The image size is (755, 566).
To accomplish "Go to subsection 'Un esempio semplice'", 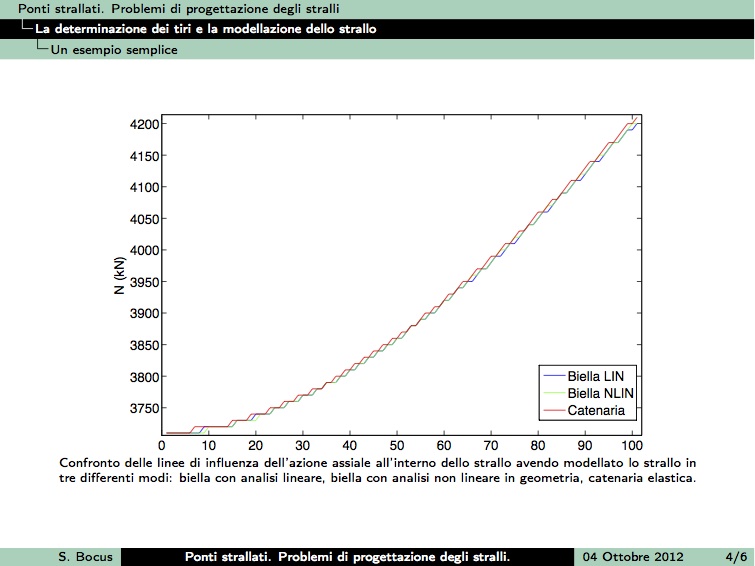I will click(x=113, y=49).
